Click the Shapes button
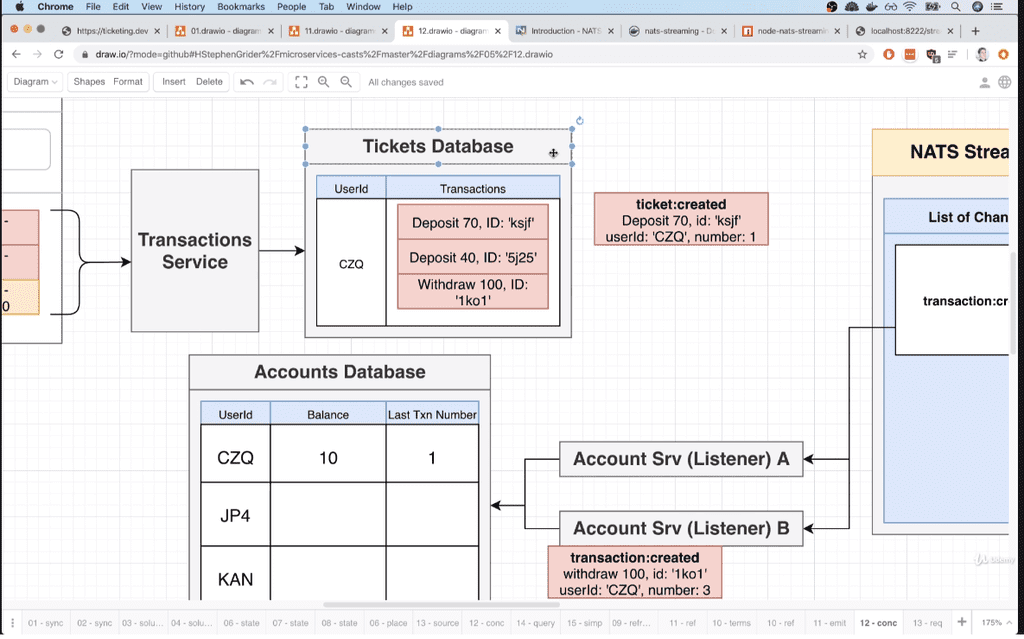Screen dimensions: 1024x639 click(x=89, y=82)
